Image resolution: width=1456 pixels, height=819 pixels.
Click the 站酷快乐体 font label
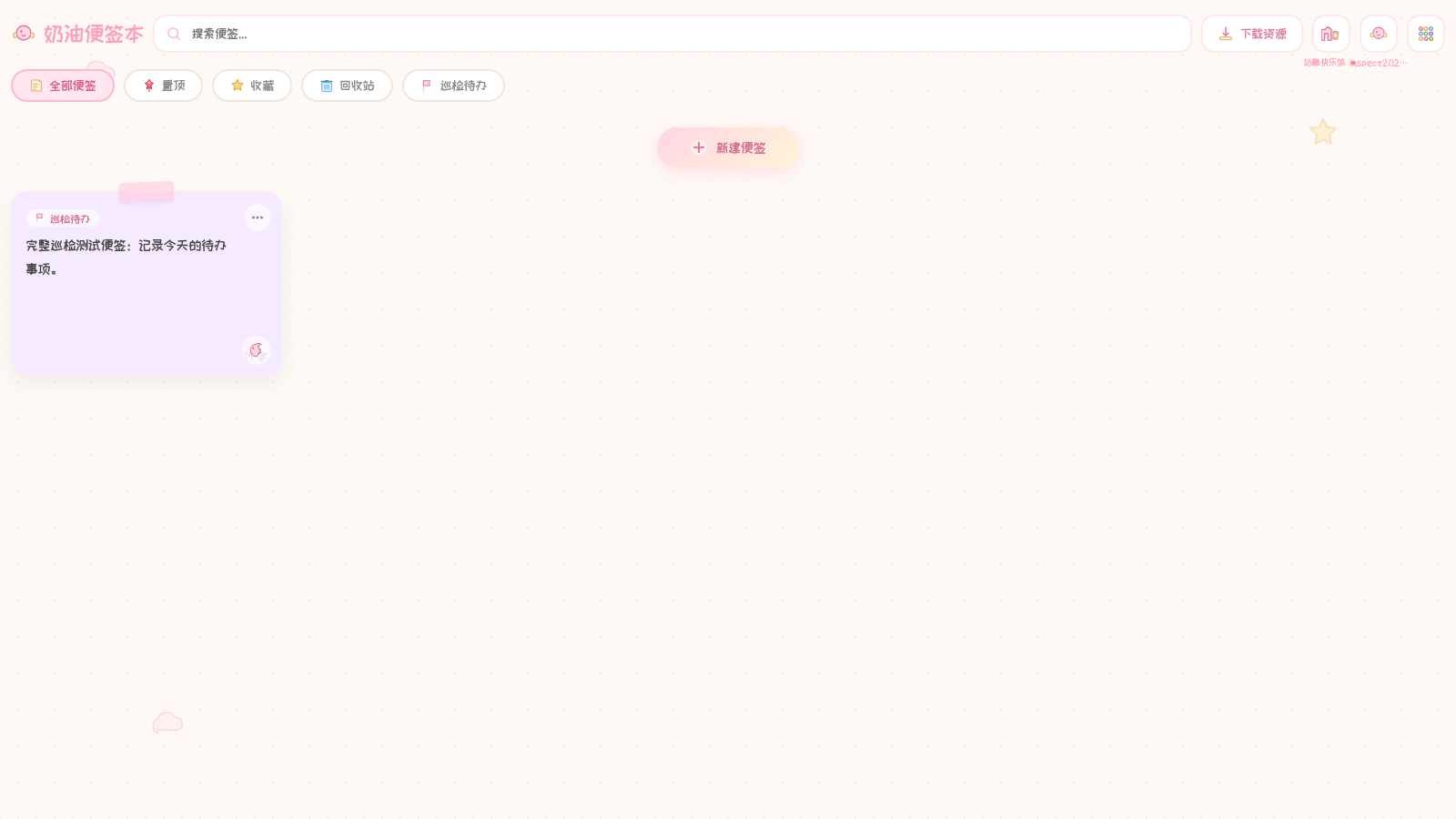point(1324,63)
